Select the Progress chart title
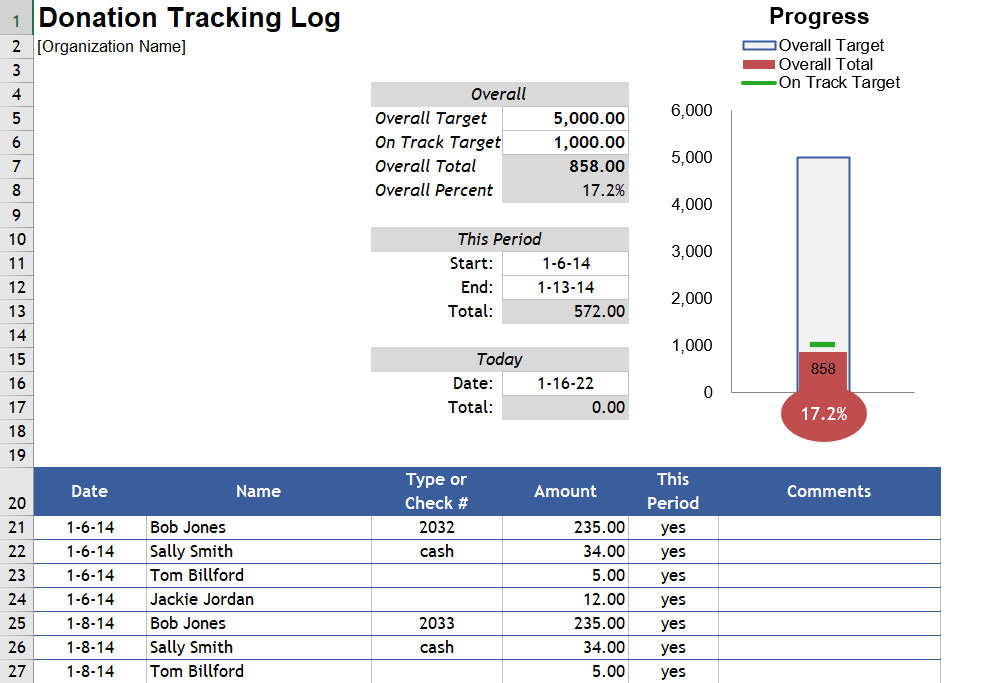 pos(818,16)
